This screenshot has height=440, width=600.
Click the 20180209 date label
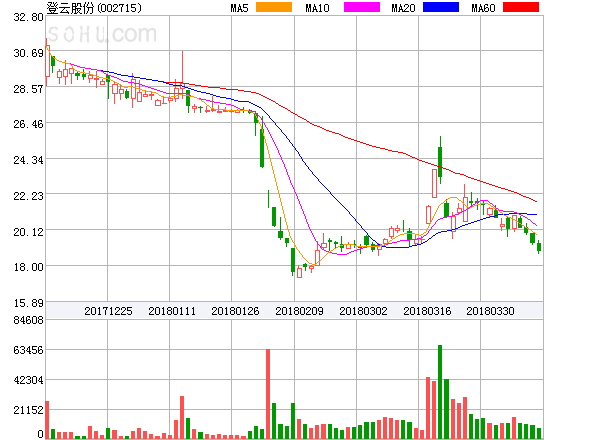point(299,311)
